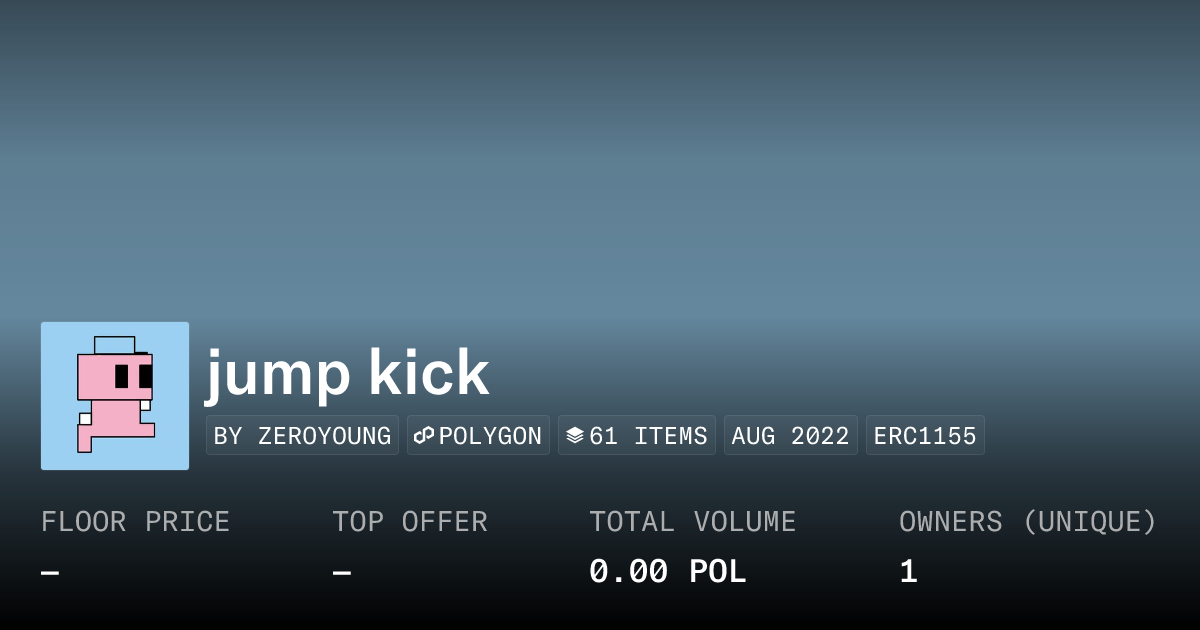Viewport: 1200px width, 630px height.
Task: Click the unique owners count of 1
Action: (x=908, y=572)
